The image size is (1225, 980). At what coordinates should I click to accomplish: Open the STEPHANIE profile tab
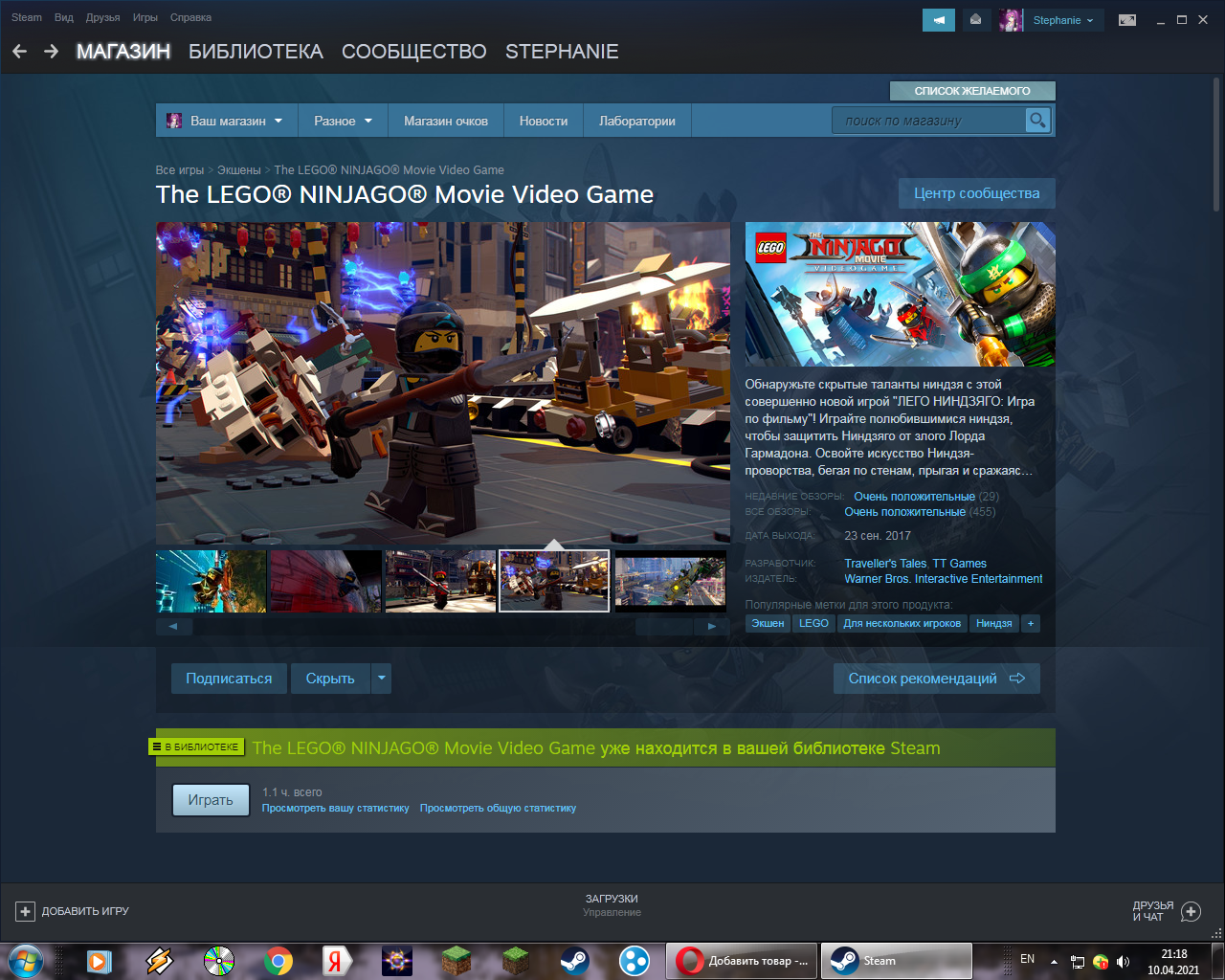point(562,52)
